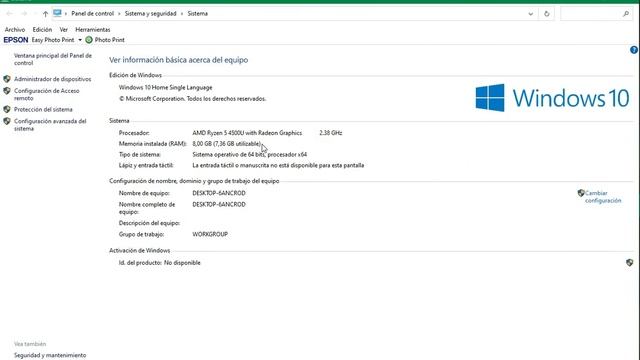
Task: Open Seguridad y mantenimiento link
Action: coord(50,355)
